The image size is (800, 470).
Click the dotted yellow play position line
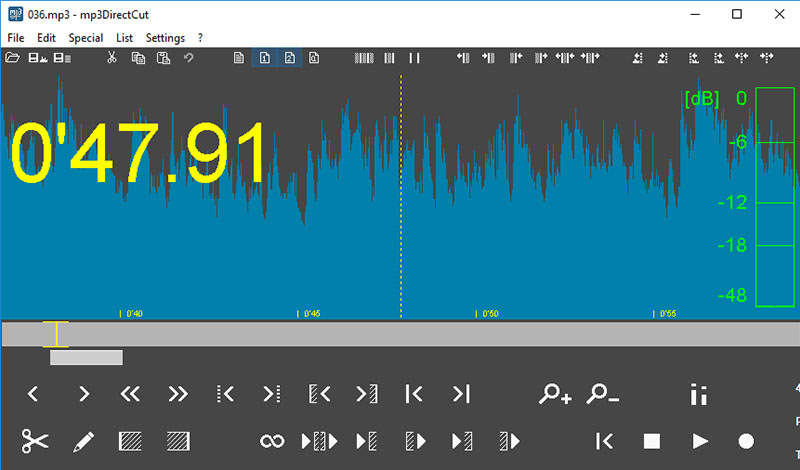click(401, 196)
